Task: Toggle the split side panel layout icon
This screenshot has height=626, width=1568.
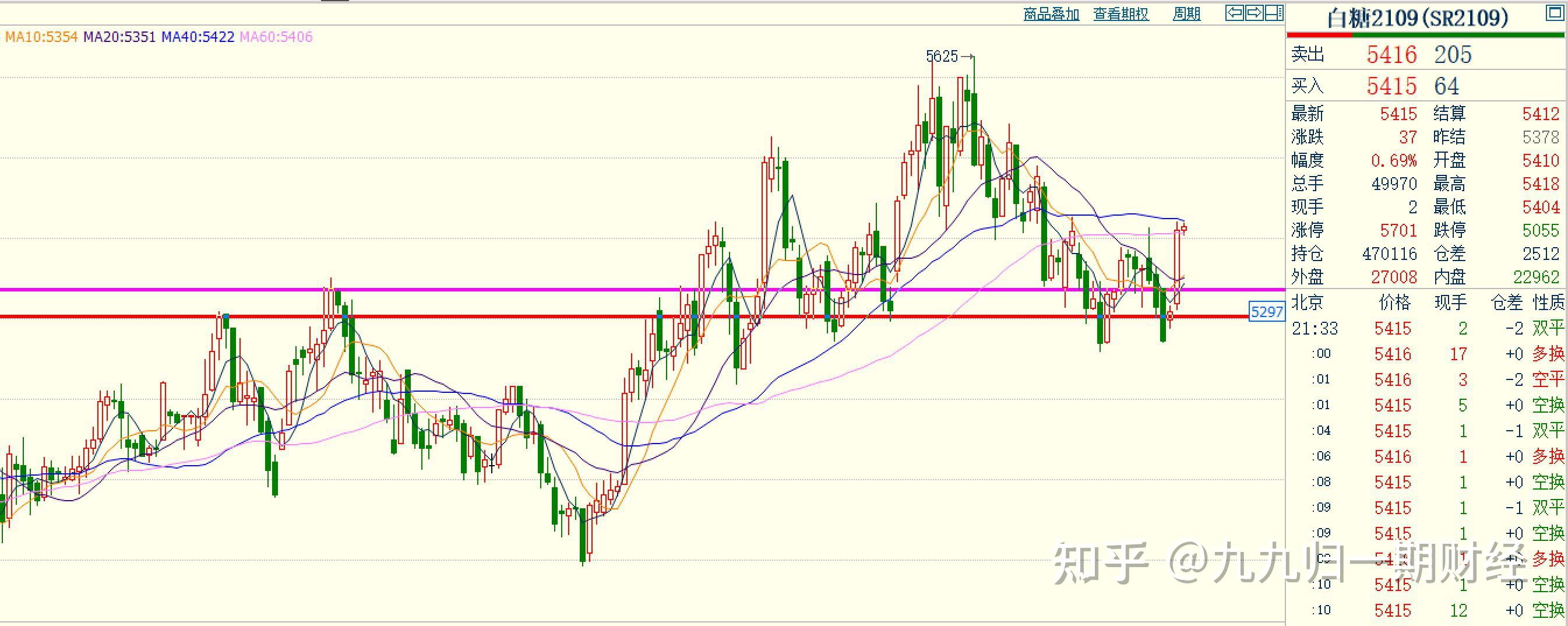Action: click(x=1274, y=13)
